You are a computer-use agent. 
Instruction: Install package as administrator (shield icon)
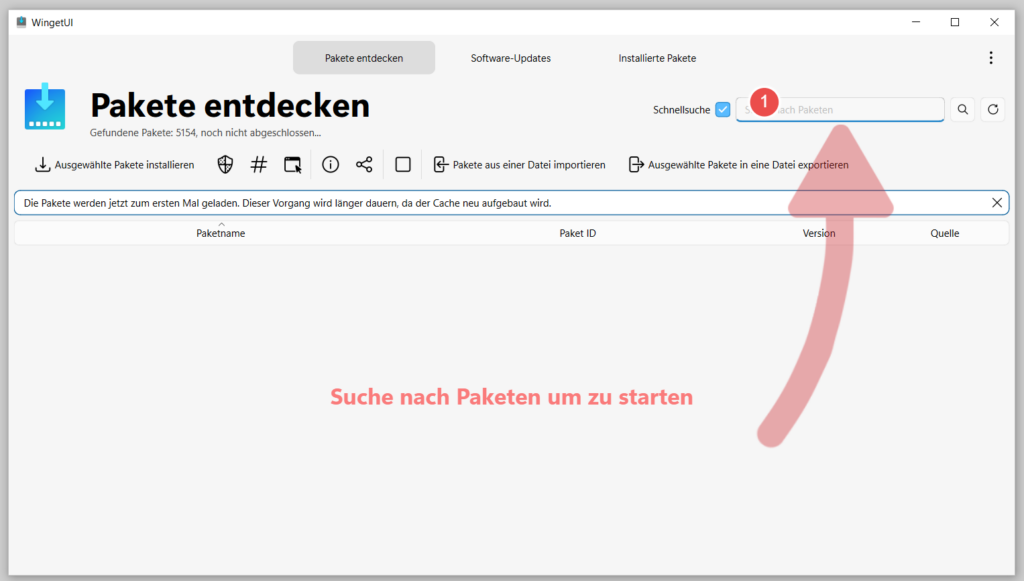[225, 165]
